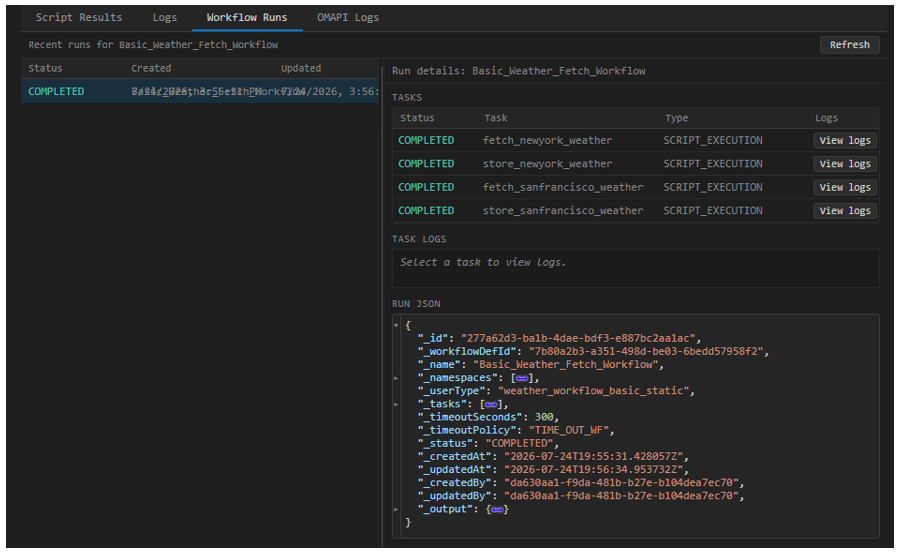The image size is (898, 553).
Task: Click the _updatedAt timestamp value
Action: pos(593,470)
